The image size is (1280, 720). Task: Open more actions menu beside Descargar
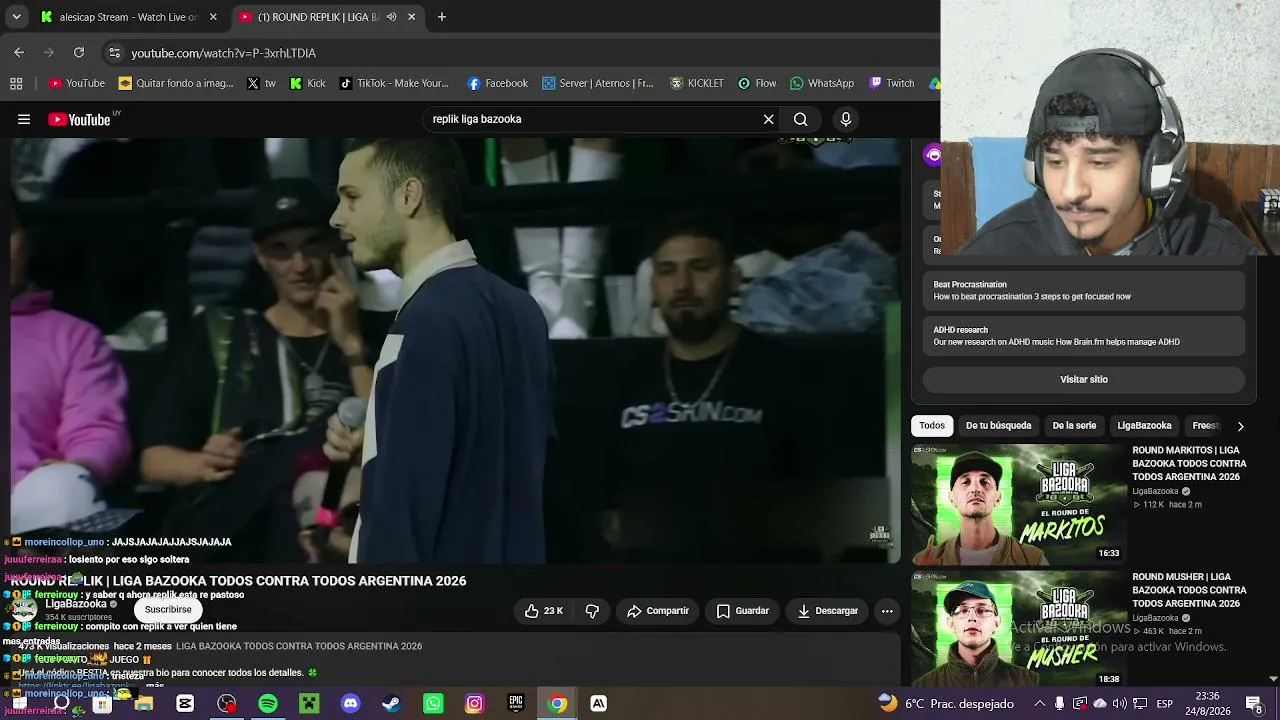(x=887, y=611)
